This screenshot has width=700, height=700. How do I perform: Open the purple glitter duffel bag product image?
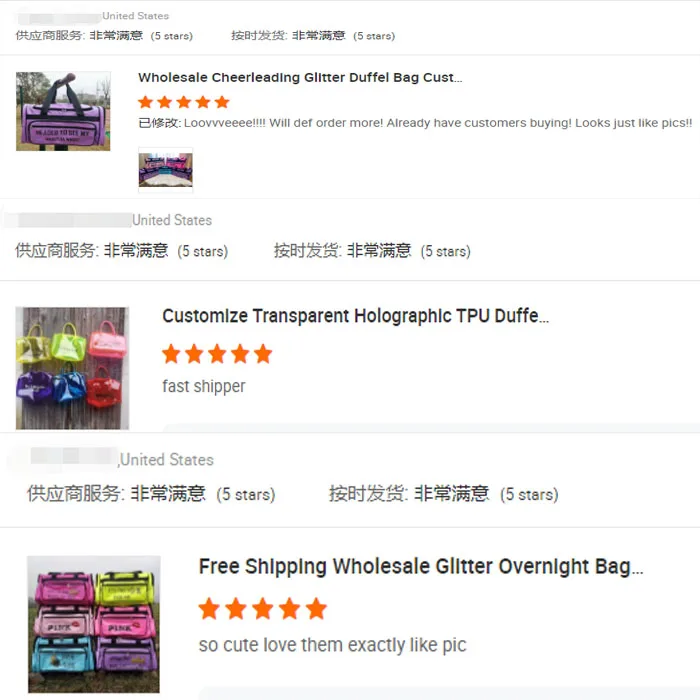pos(63,111)
